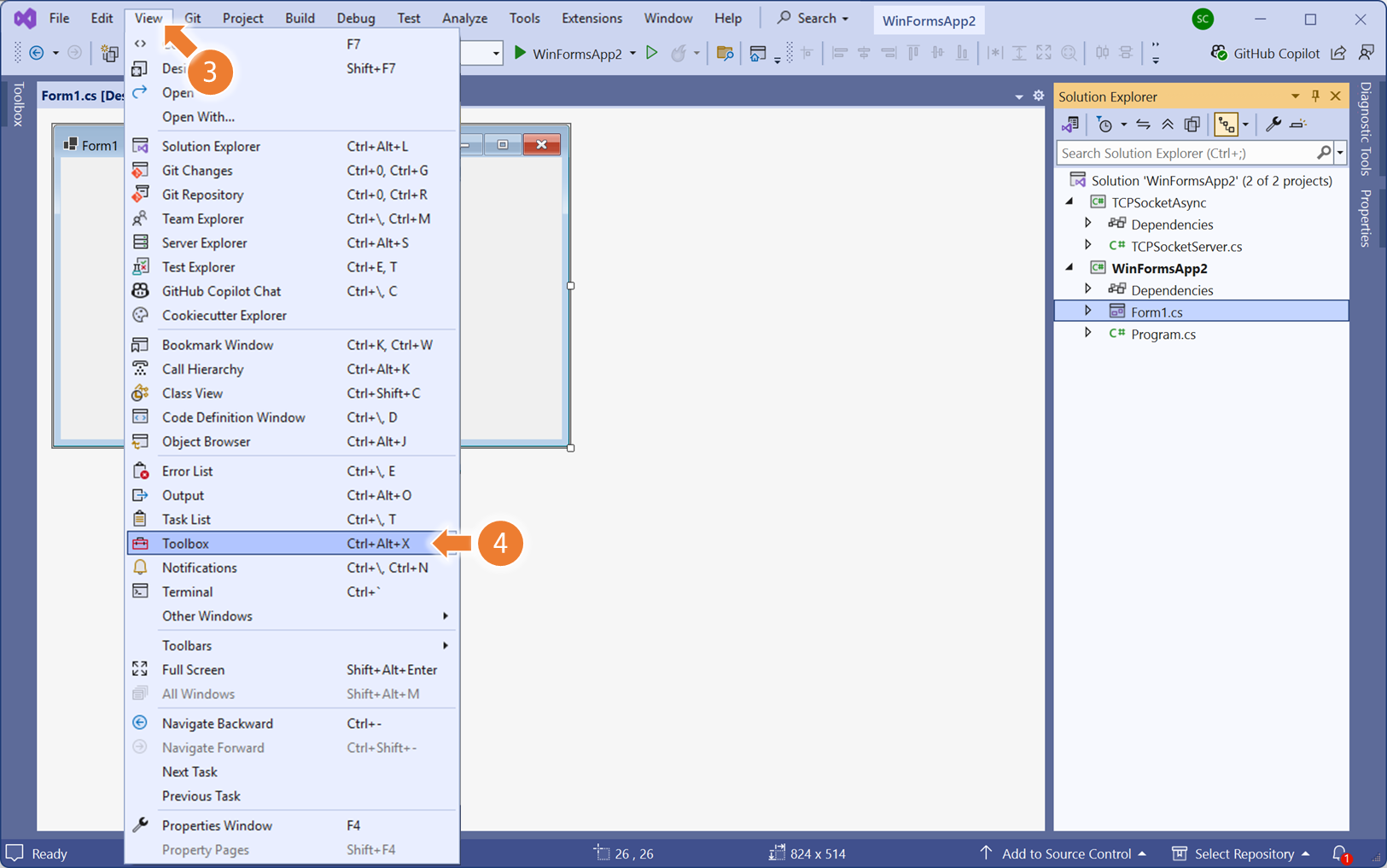Open the File menu

click(x=59, y=18)
